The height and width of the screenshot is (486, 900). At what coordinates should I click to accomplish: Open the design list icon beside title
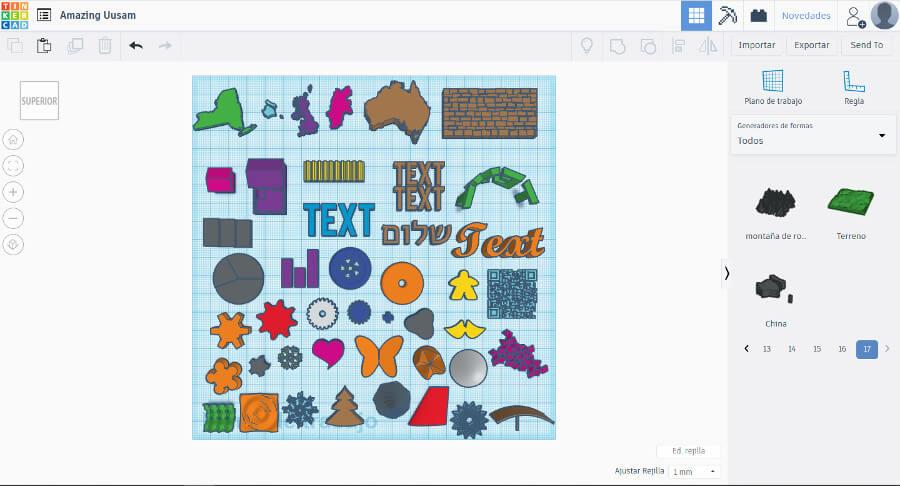pyautogui.click(x=44, y=16)
